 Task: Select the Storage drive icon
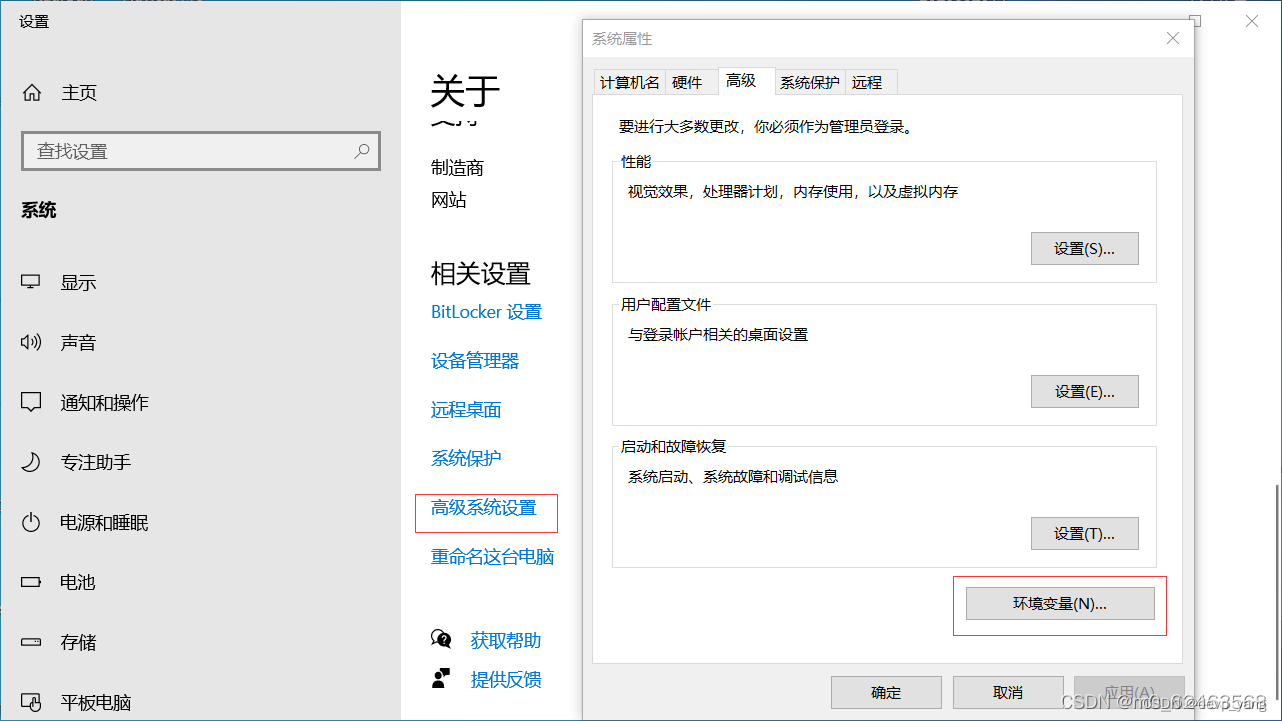[x=31, y=642]
